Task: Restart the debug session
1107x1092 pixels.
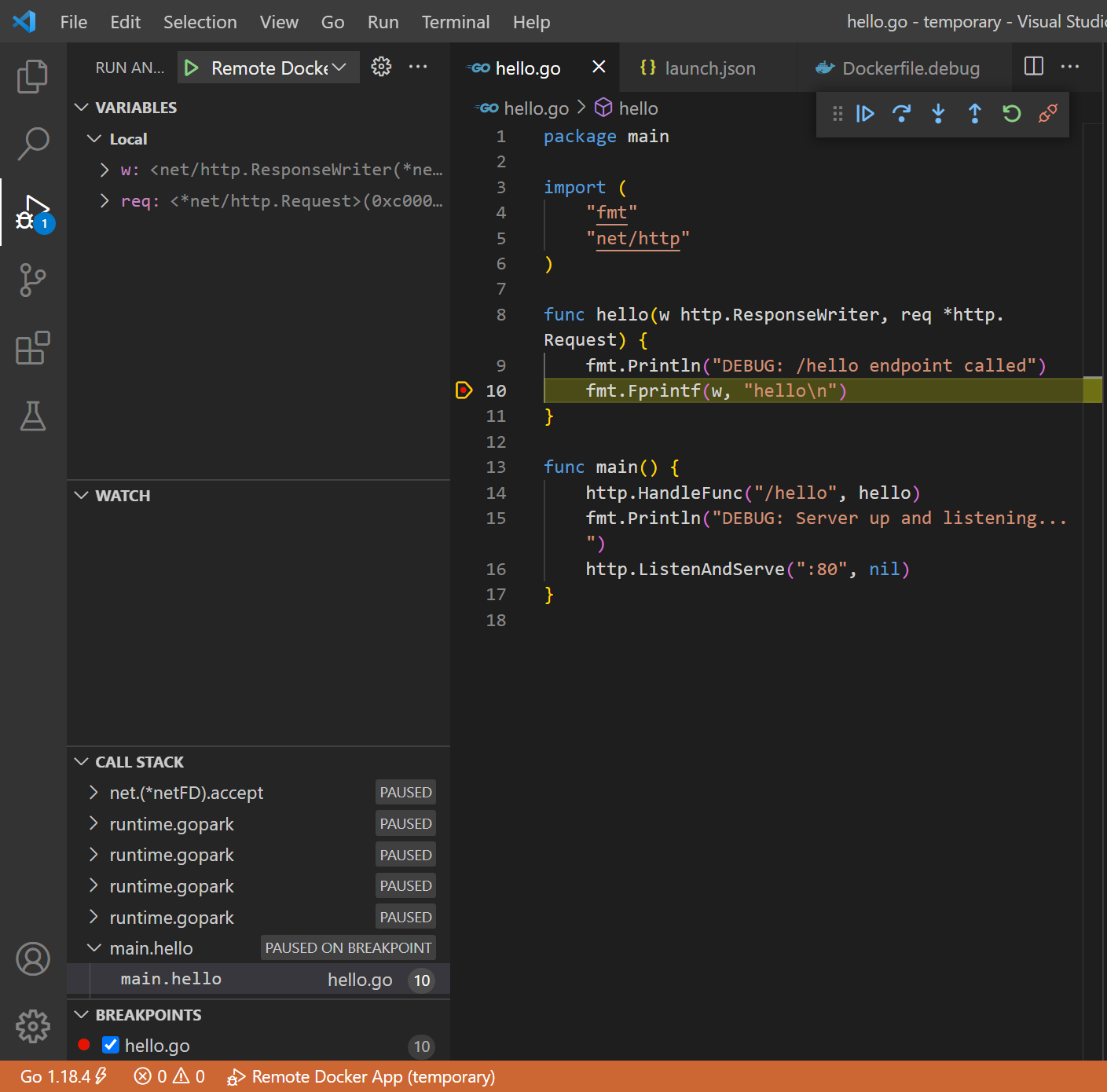Action: point(1012,114)
